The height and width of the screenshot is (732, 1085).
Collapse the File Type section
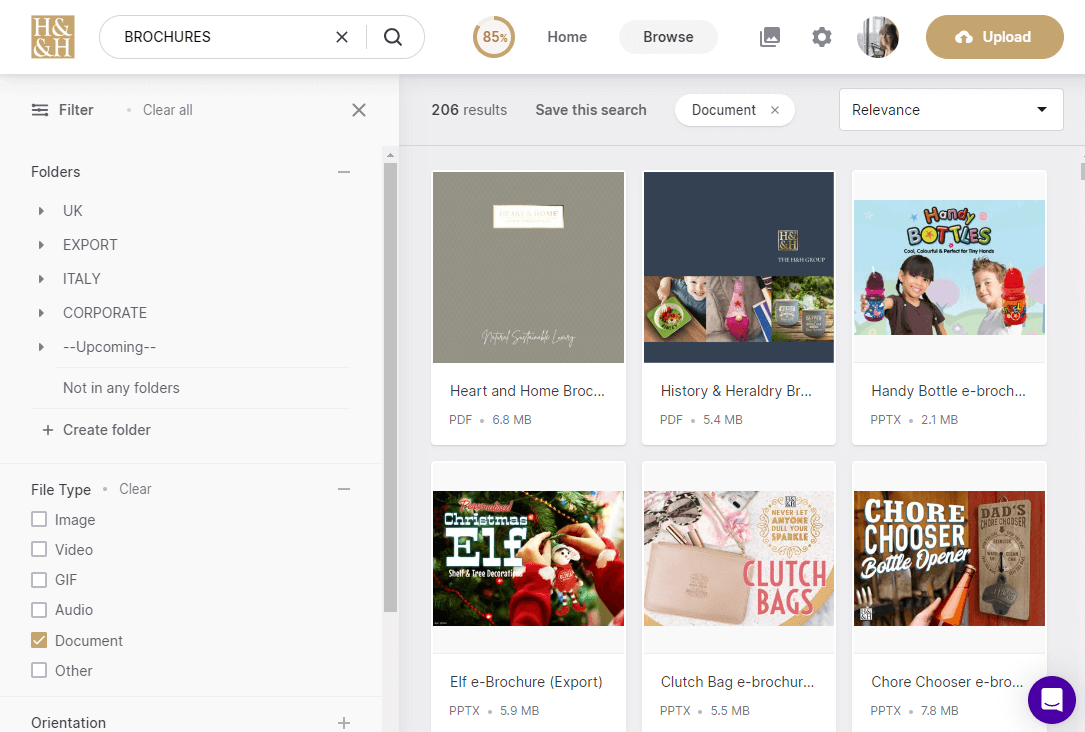click(x=344, y=489)
